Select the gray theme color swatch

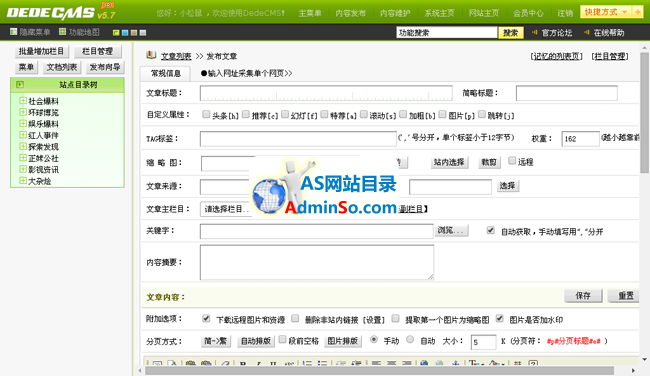pyautogui.click(x=143, y=32)
